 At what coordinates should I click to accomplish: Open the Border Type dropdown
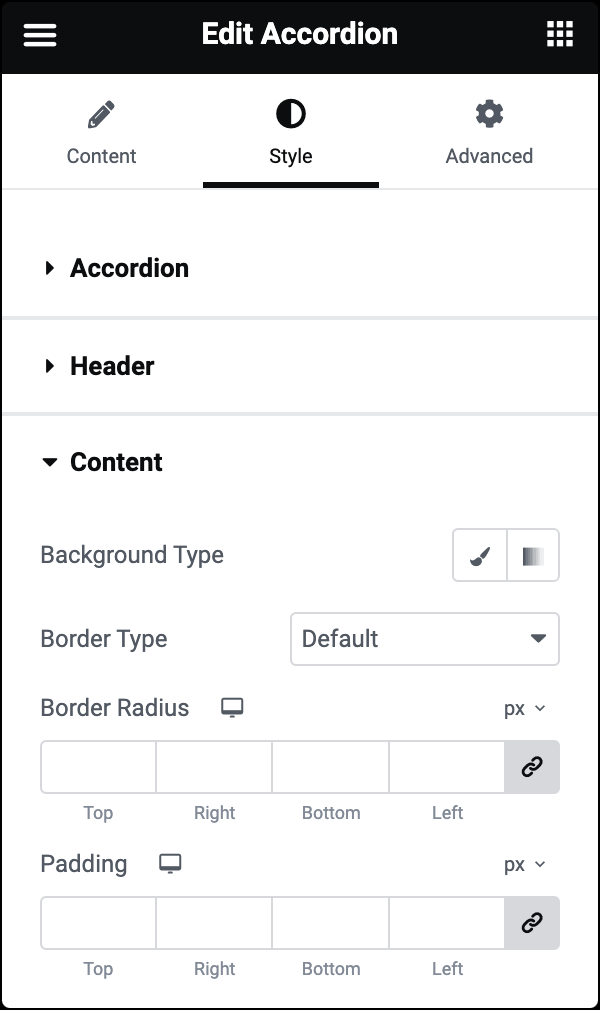pyautogui.click(x=425, y=639)
